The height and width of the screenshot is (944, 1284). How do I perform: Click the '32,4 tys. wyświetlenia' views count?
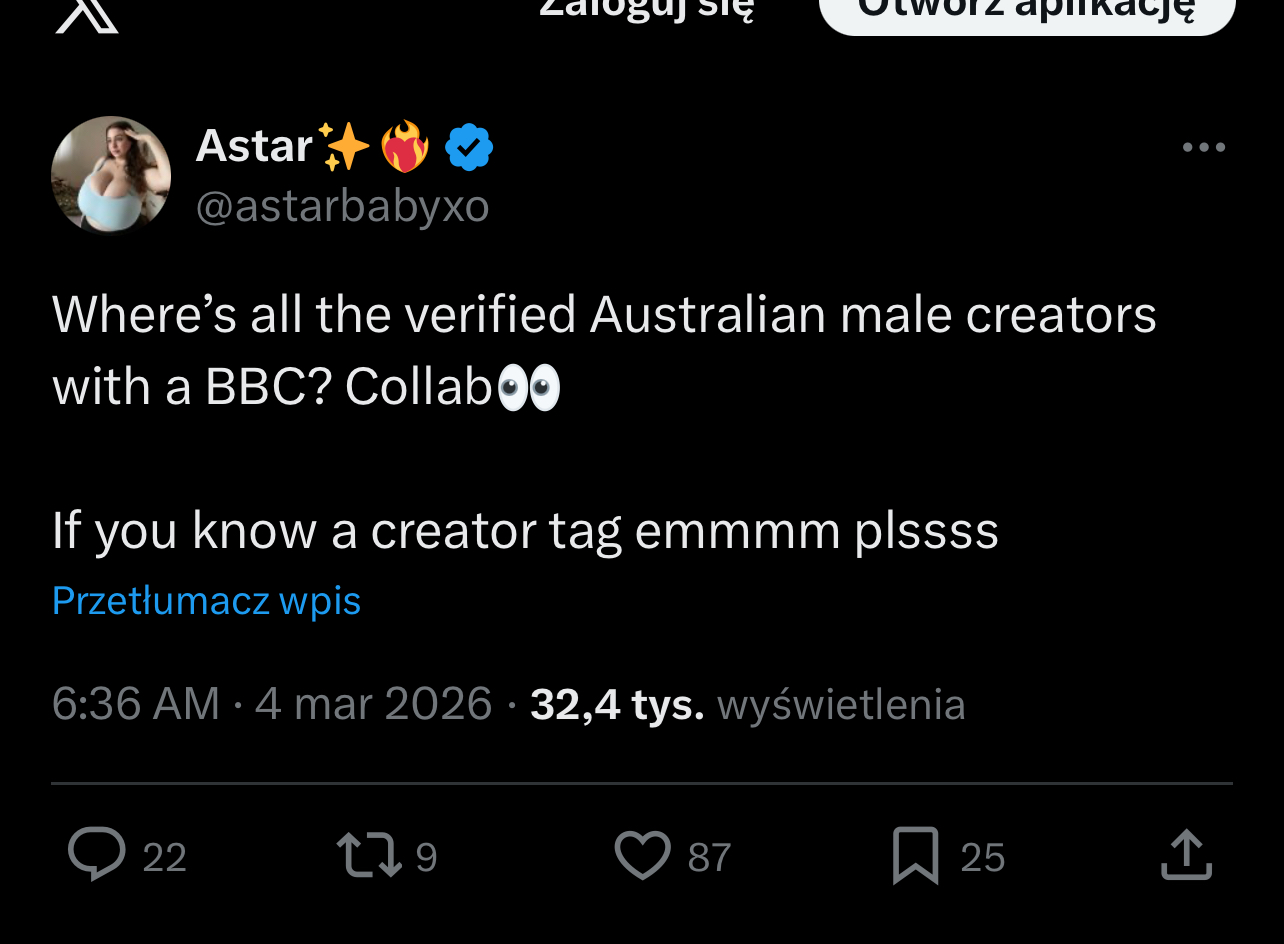747,704
